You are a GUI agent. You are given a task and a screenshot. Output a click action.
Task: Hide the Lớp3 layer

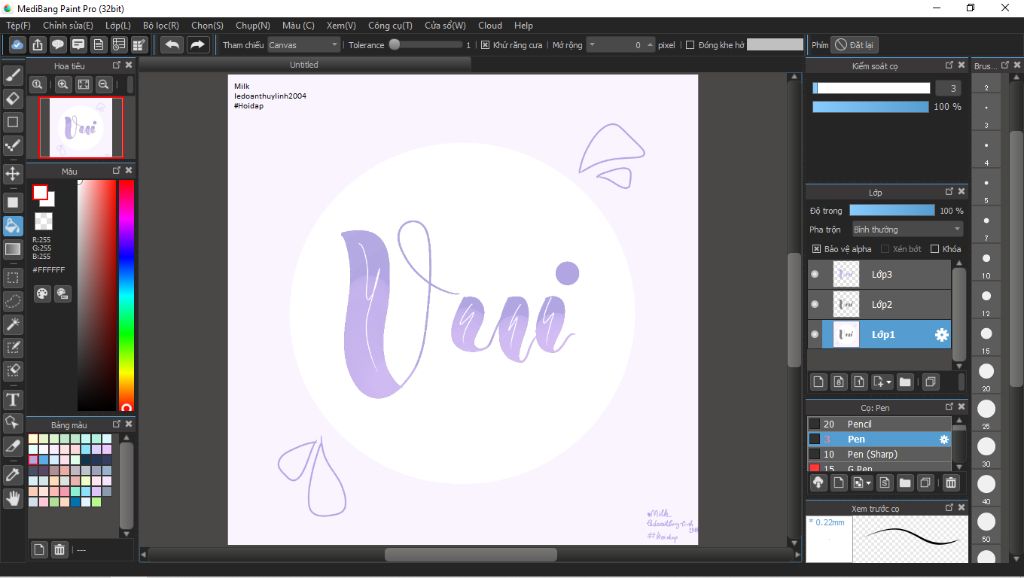click(x=815, y=274)
